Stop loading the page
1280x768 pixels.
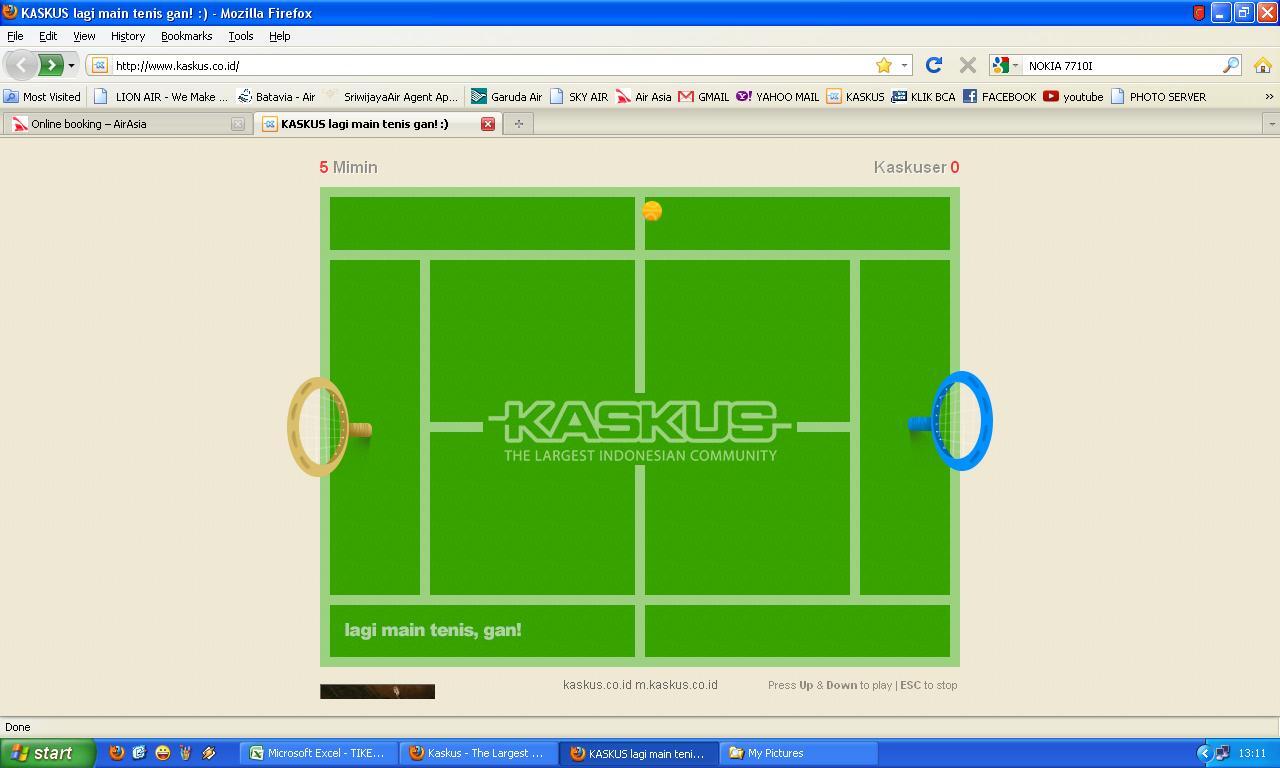pos(967,65)
